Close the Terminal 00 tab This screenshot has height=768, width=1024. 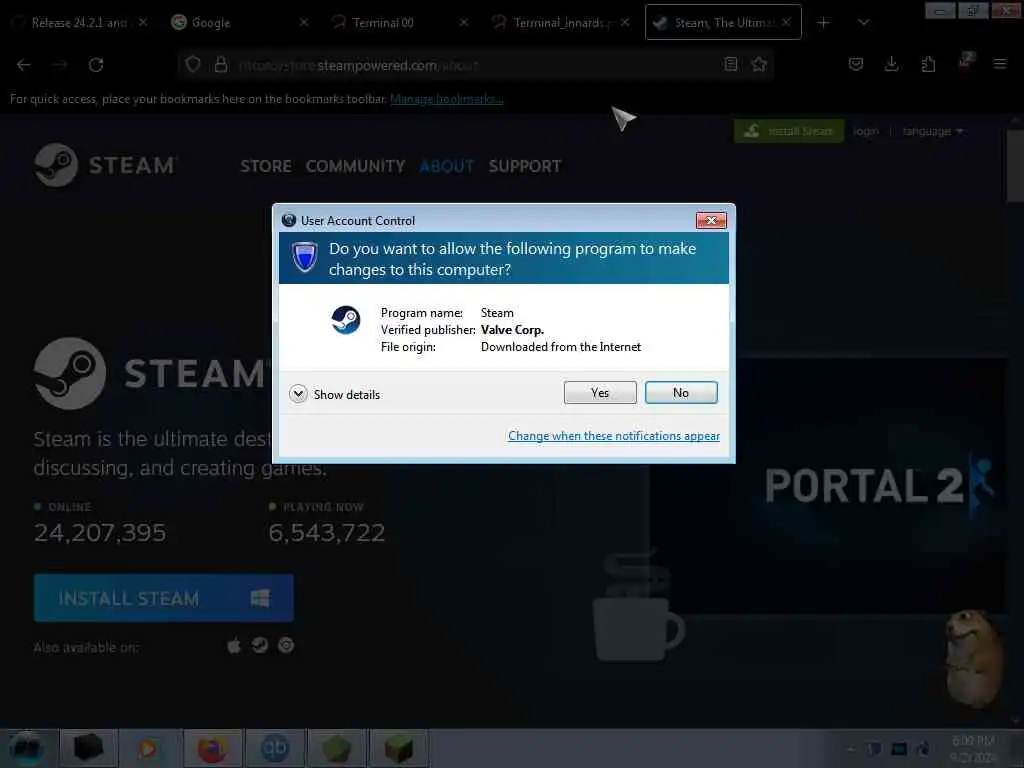pos(464,23)
